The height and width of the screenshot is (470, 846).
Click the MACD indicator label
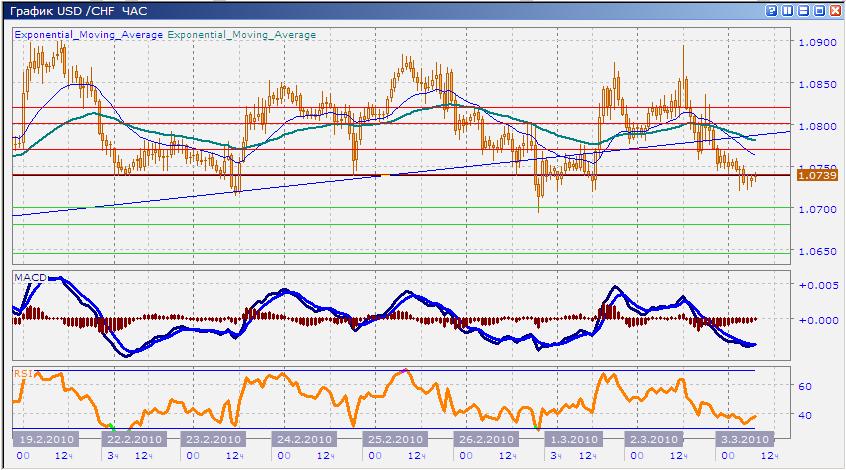(28, 274)
